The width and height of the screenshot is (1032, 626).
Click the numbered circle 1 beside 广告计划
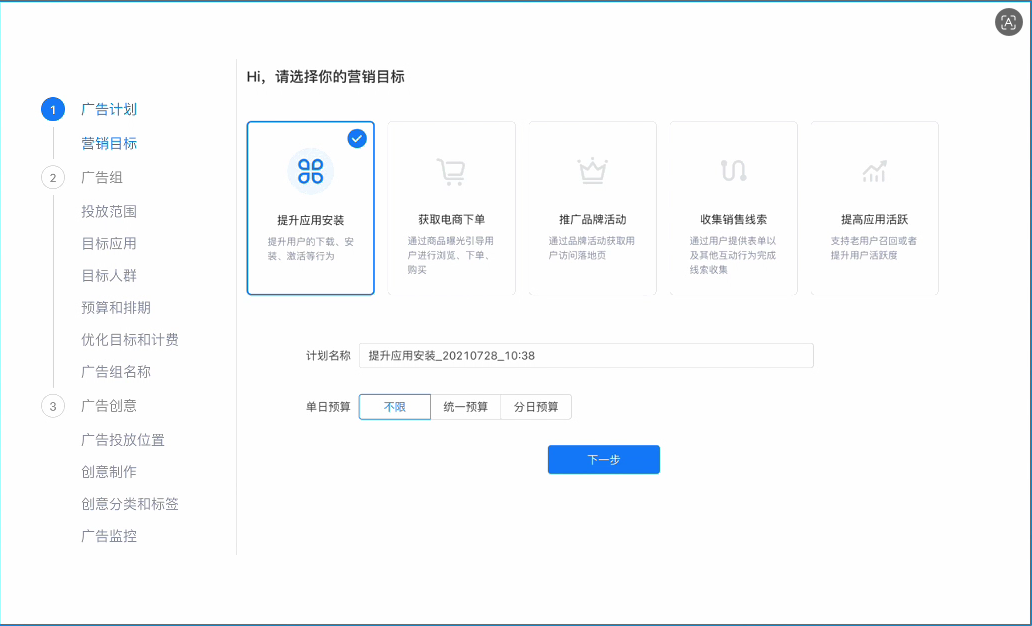click(x=52, y=110)
